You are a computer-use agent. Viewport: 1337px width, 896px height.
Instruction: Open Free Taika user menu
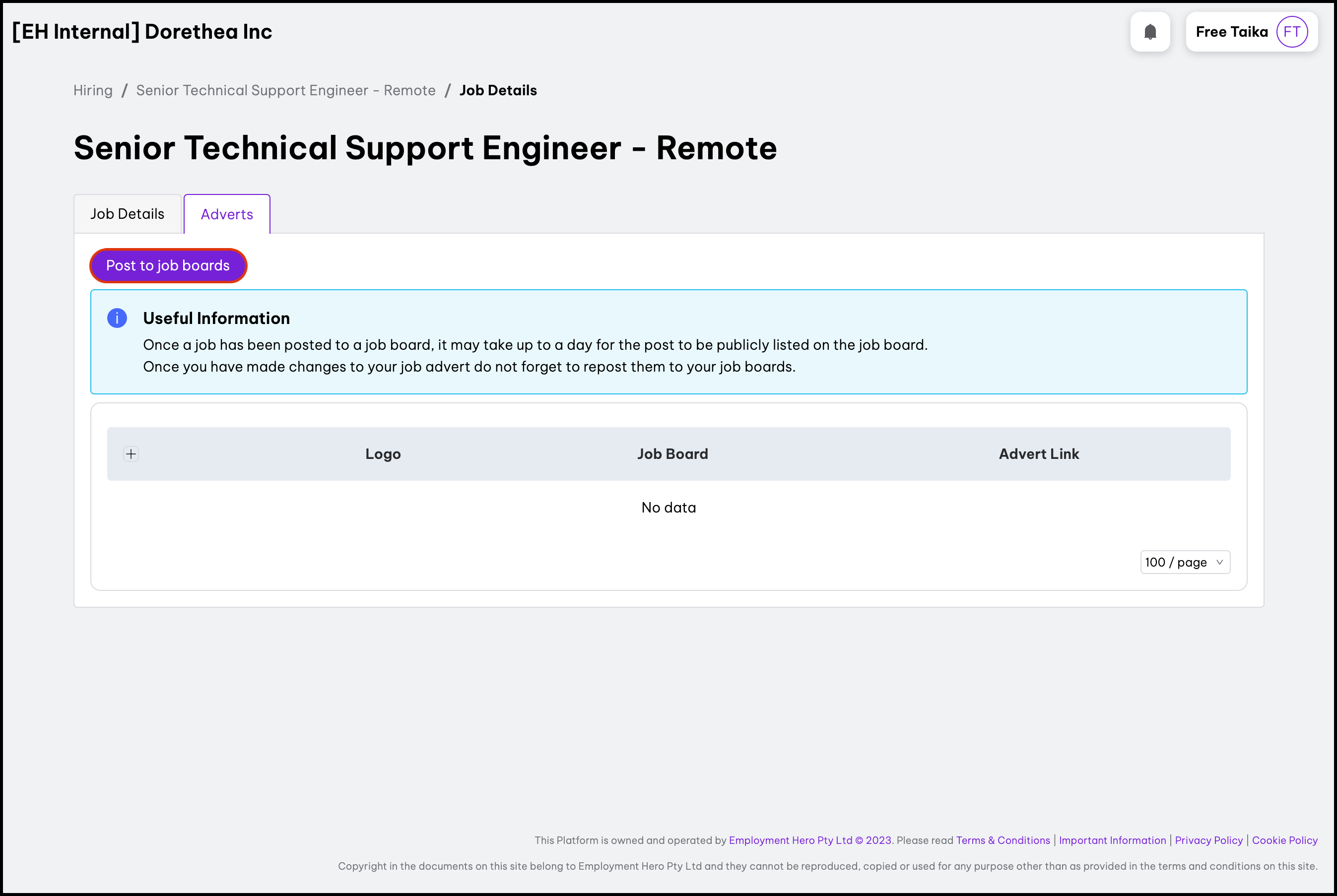coord(1231,32)
